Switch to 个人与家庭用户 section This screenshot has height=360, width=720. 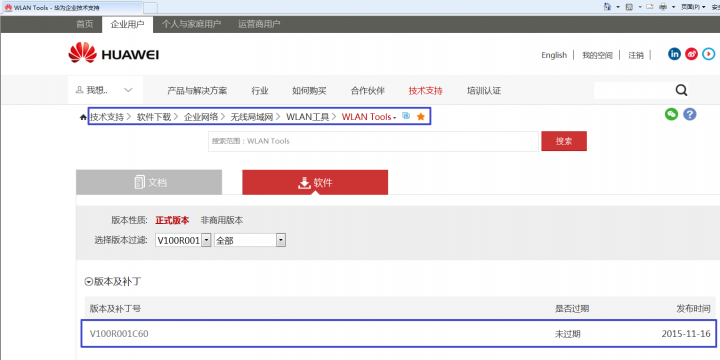[191, 24]
